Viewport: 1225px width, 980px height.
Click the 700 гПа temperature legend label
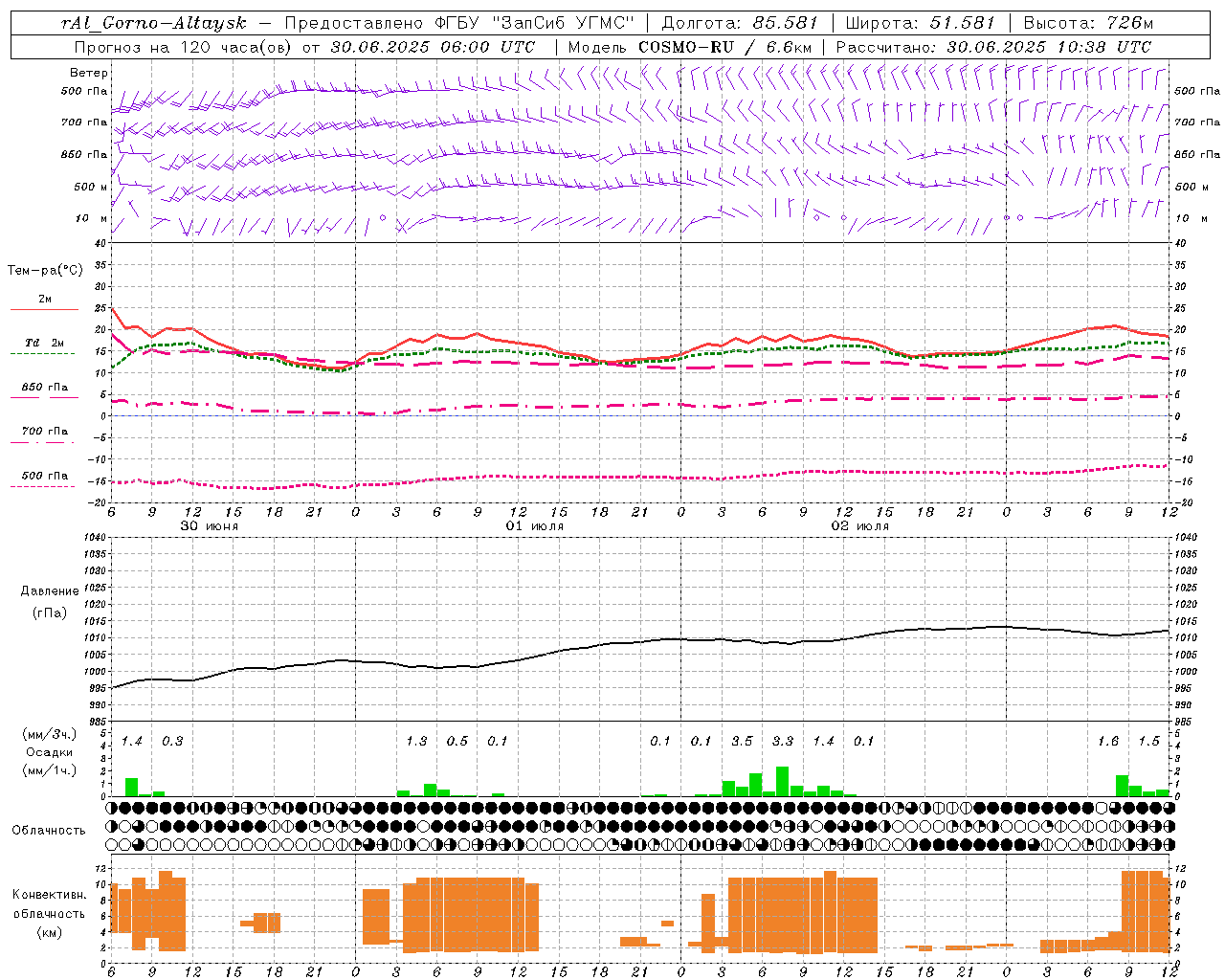[45, 432]
